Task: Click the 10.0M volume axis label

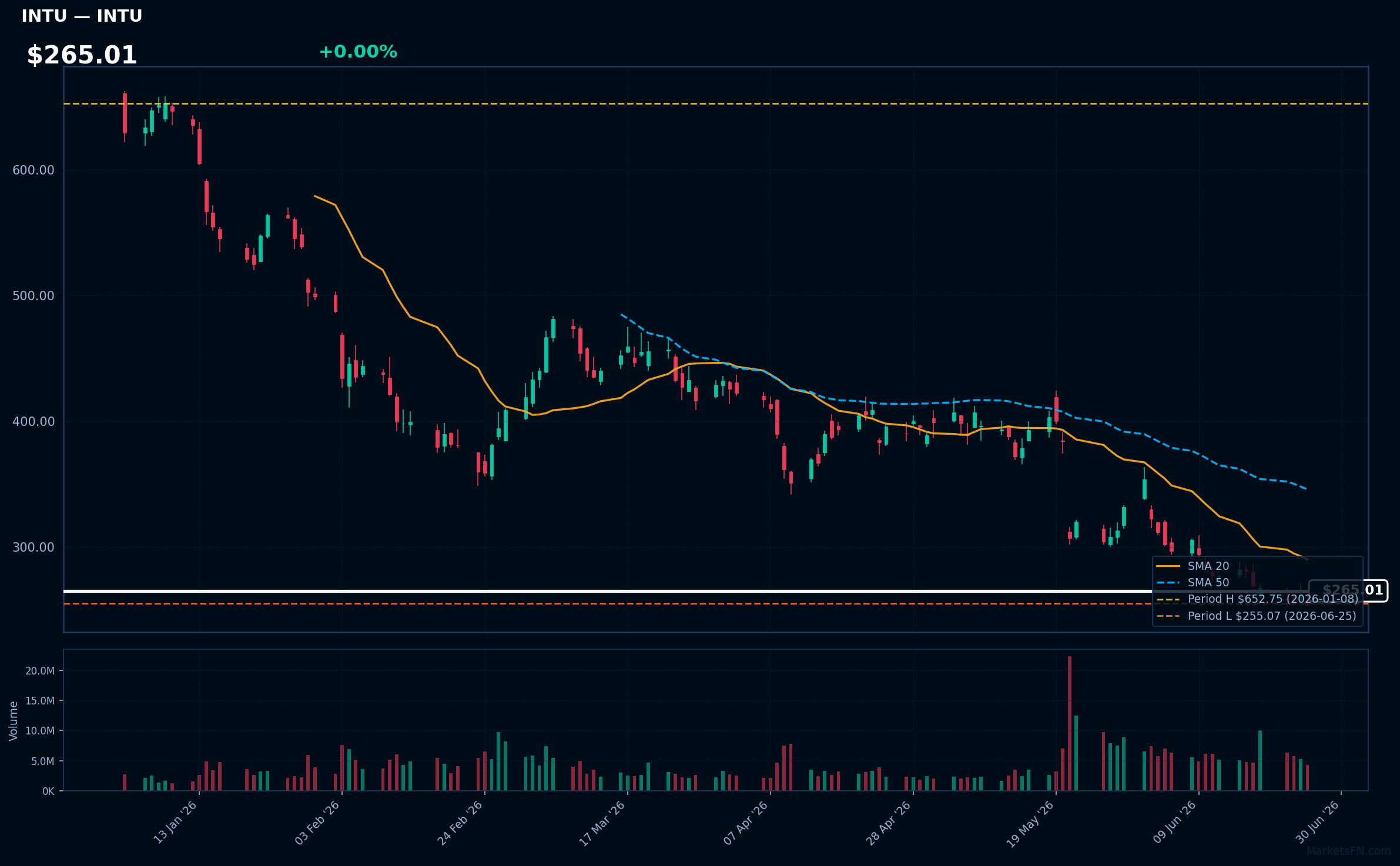Action: tap(40, 730)
